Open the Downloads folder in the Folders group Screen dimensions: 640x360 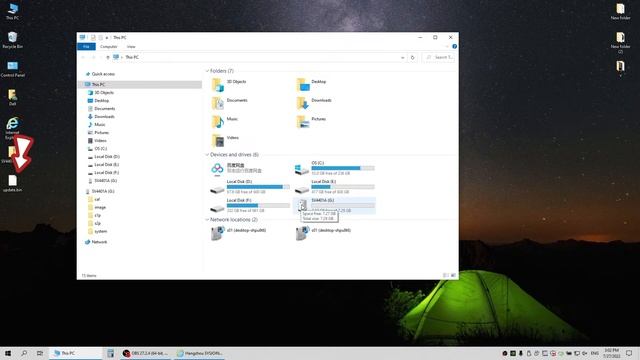click(313, 103)
